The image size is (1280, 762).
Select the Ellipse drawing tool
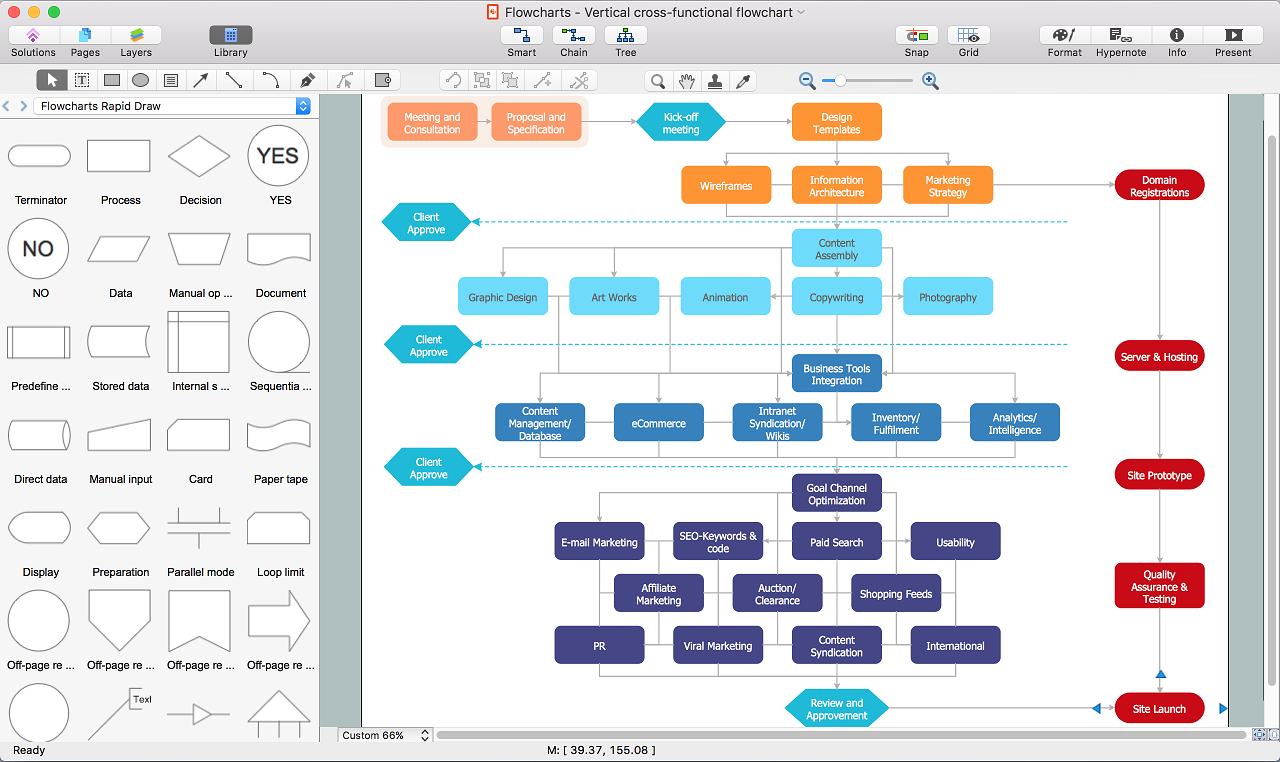pos(140,80)
